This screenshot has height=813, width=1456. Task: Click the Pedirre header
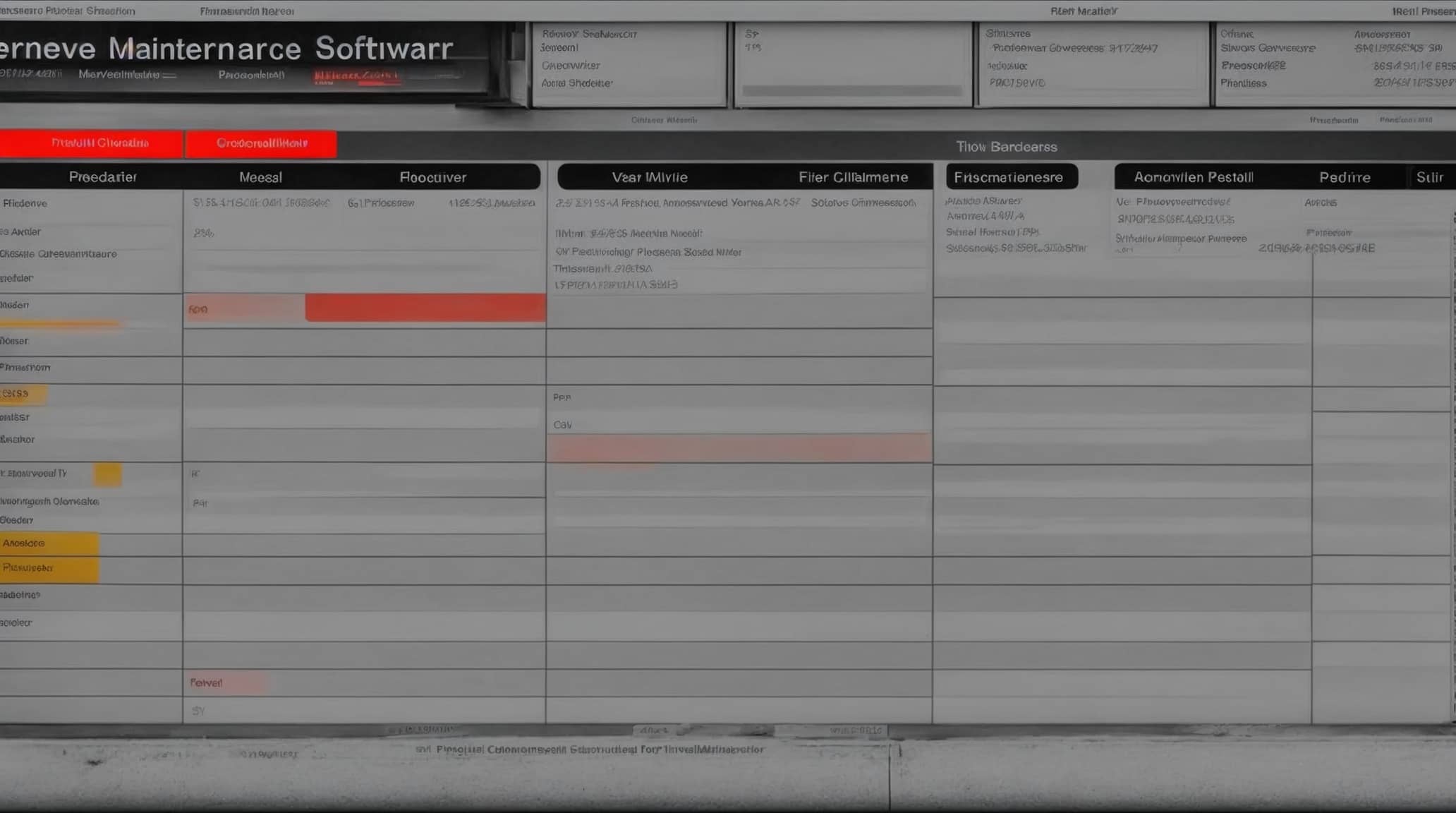(x=1345, y=177)
